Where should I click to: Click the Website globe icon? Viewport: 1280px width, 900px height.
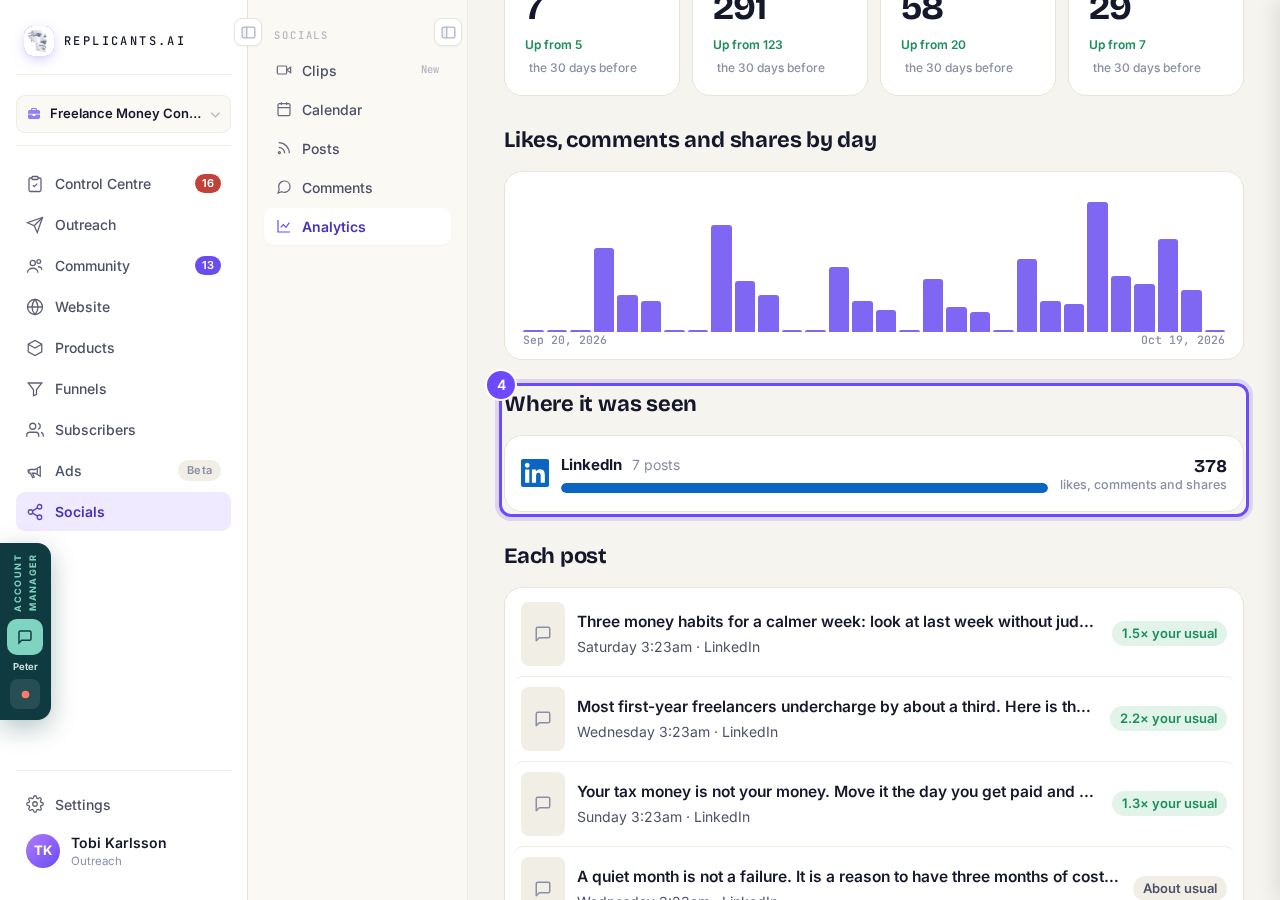click(x=35, y=307)
